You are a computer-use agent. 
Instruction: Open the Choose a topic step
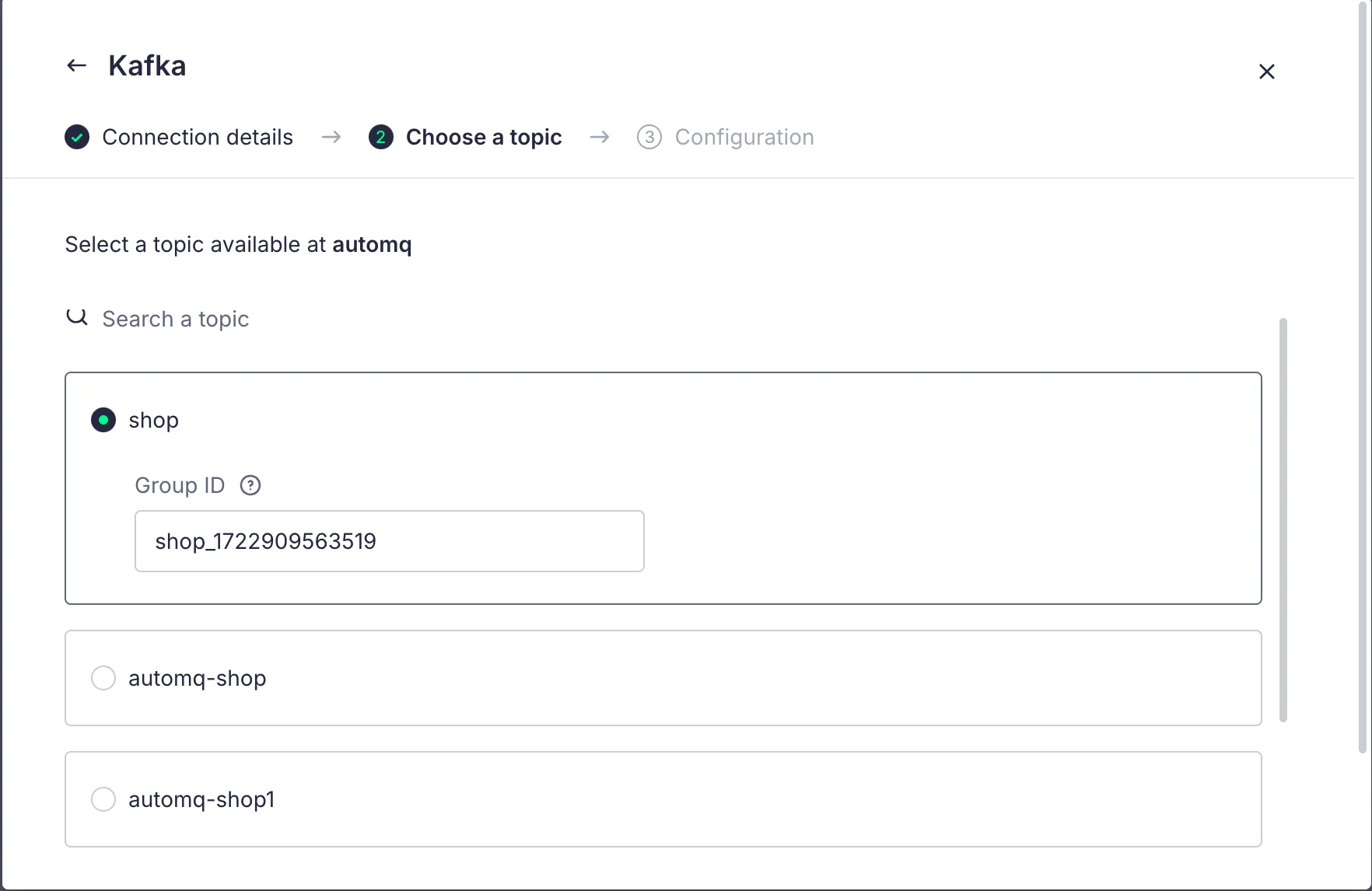[x=484, y=138]
